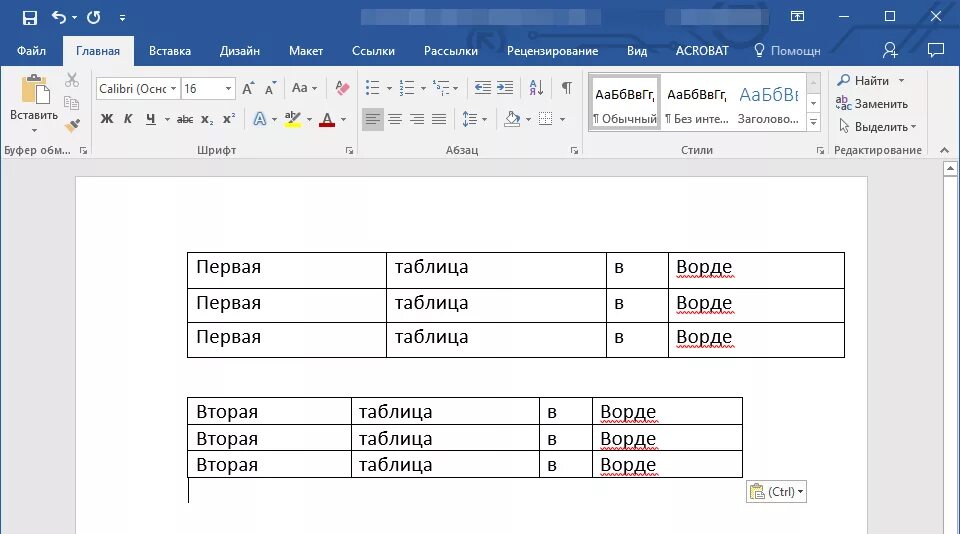Click the Помощн help search box
This screenshot has width=960, height=534.
point(787,50)
